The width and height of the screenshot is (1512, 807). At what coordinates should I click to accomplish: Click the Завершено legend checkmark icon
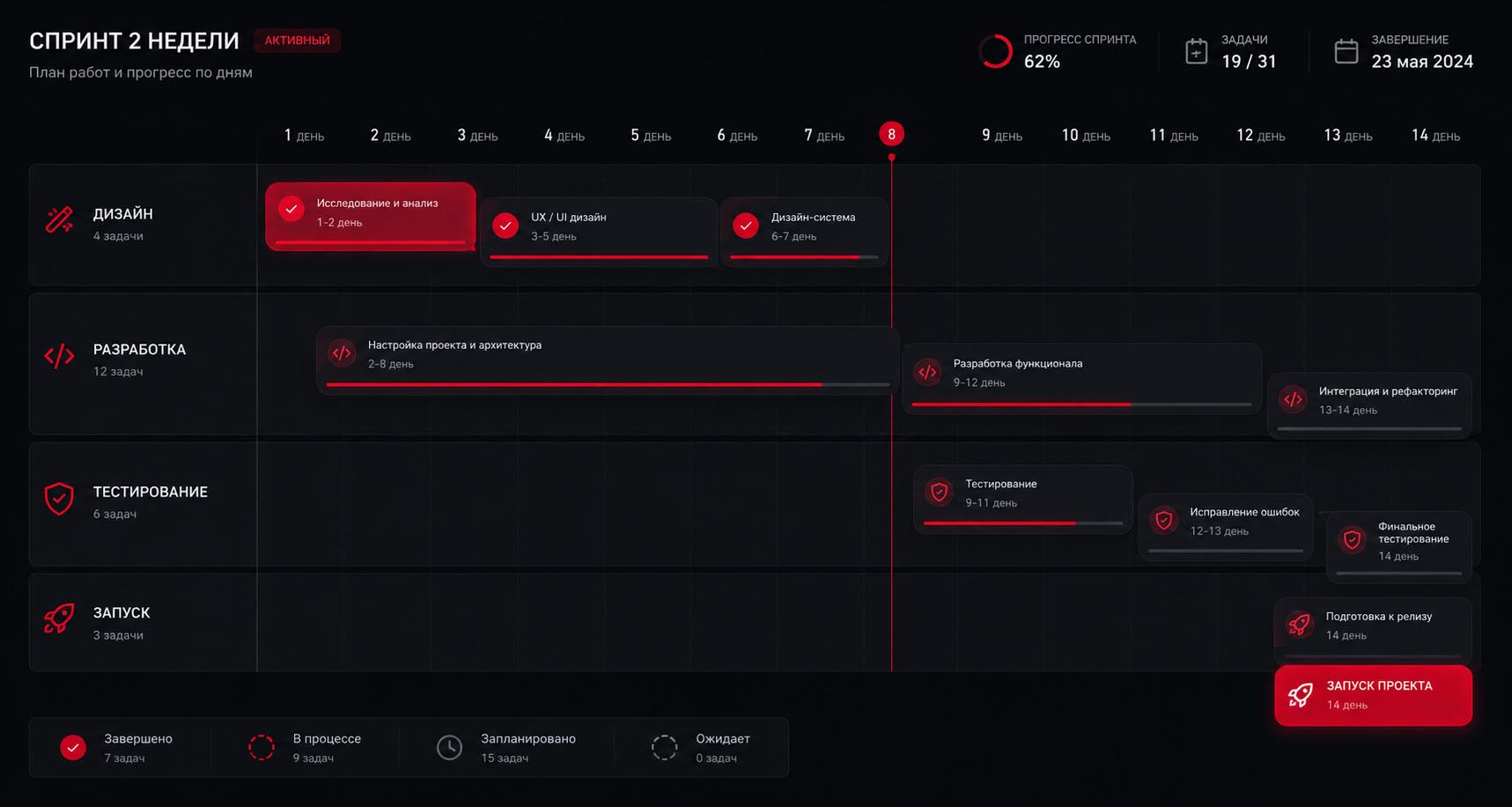click(73, 747)
